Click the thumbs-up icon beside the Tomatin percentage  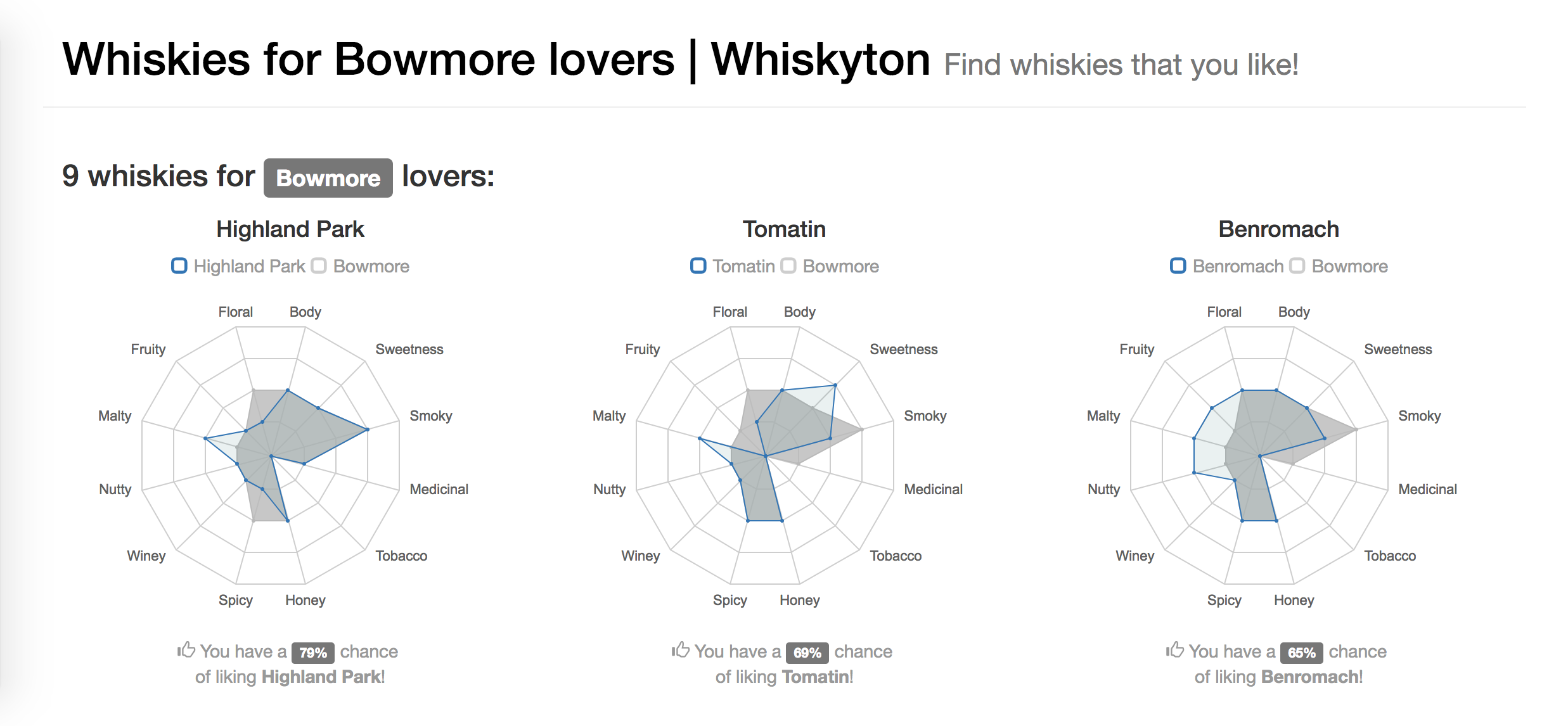(681, 651)
